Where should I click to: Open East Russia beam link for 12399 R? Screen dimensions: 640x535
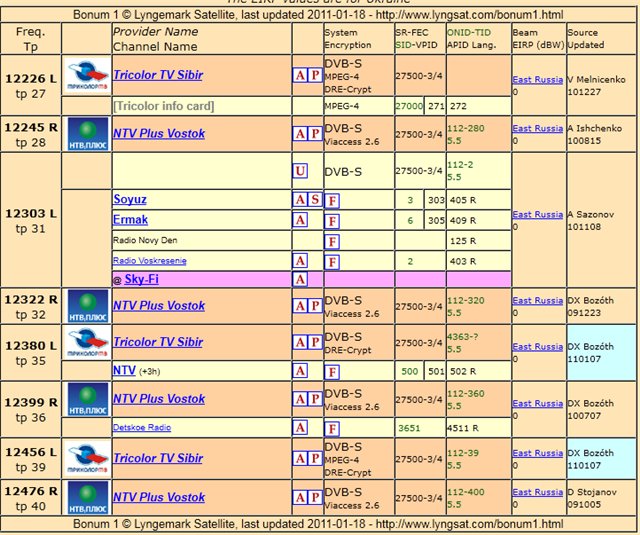(538, 403)
